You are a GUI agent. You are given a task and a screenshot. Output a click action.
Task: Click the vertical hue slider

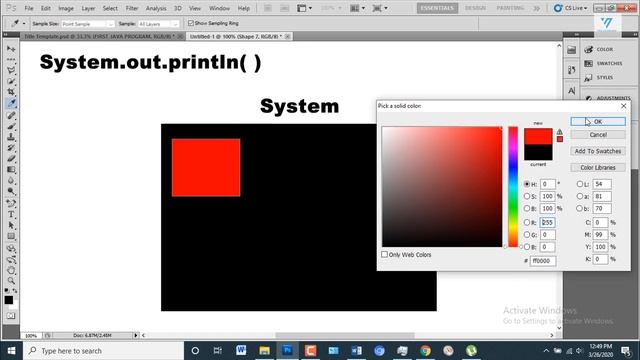(x=513, y=187)
